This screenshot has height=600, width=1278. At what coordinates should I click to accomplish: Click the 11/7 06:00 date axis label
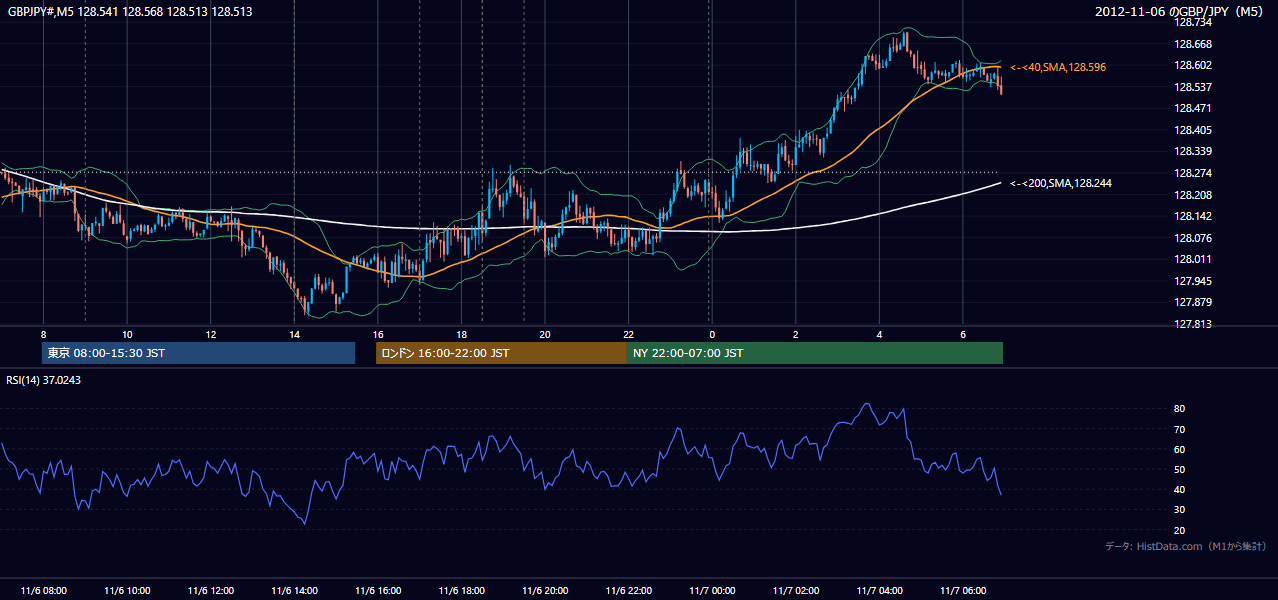pyautogui.click(x=962, y=591)
